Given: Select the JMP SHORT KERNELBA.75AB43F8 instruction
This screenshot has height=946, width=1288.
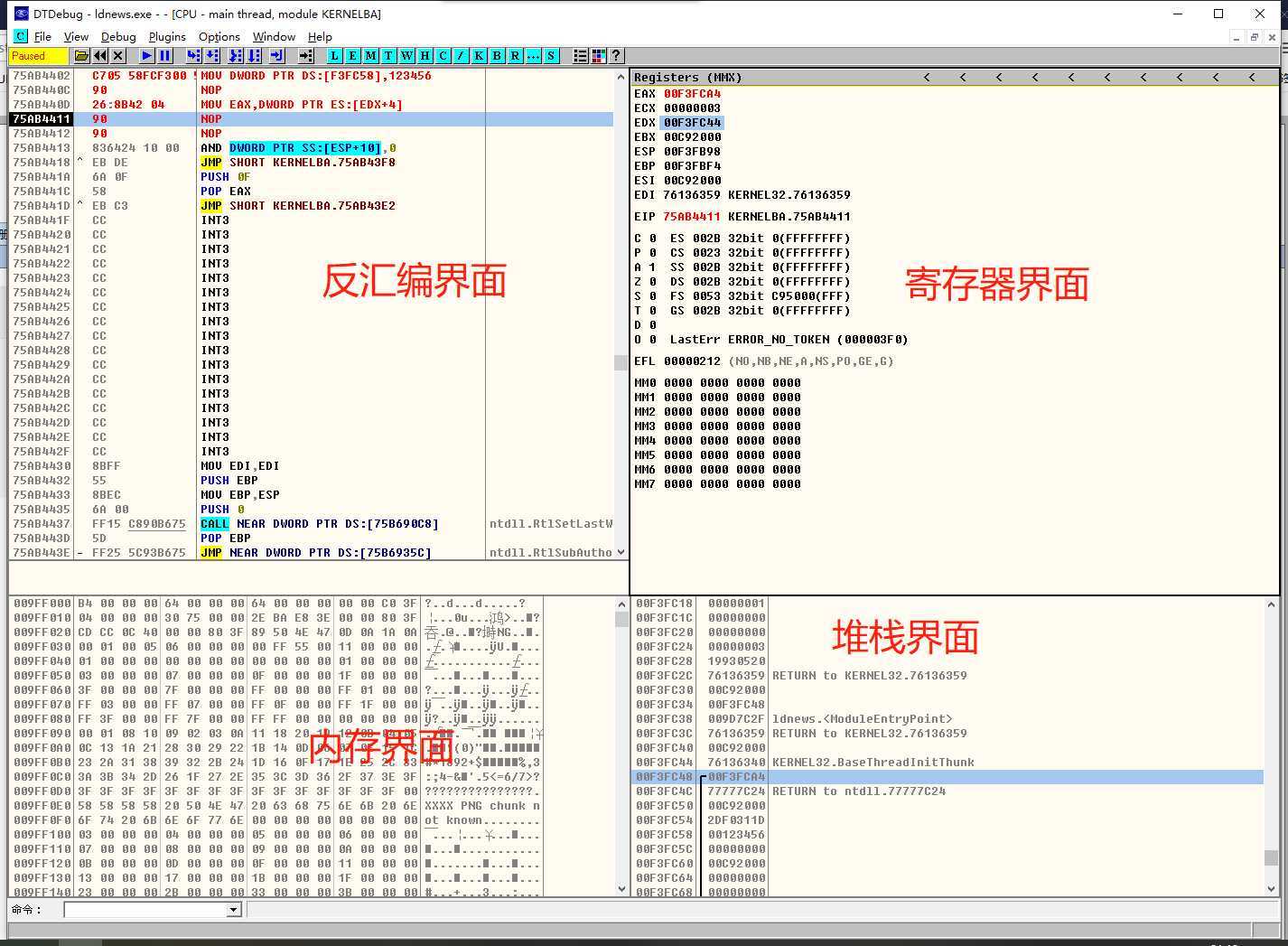Looking at the screenshot, I should click(x=298, y=162).
